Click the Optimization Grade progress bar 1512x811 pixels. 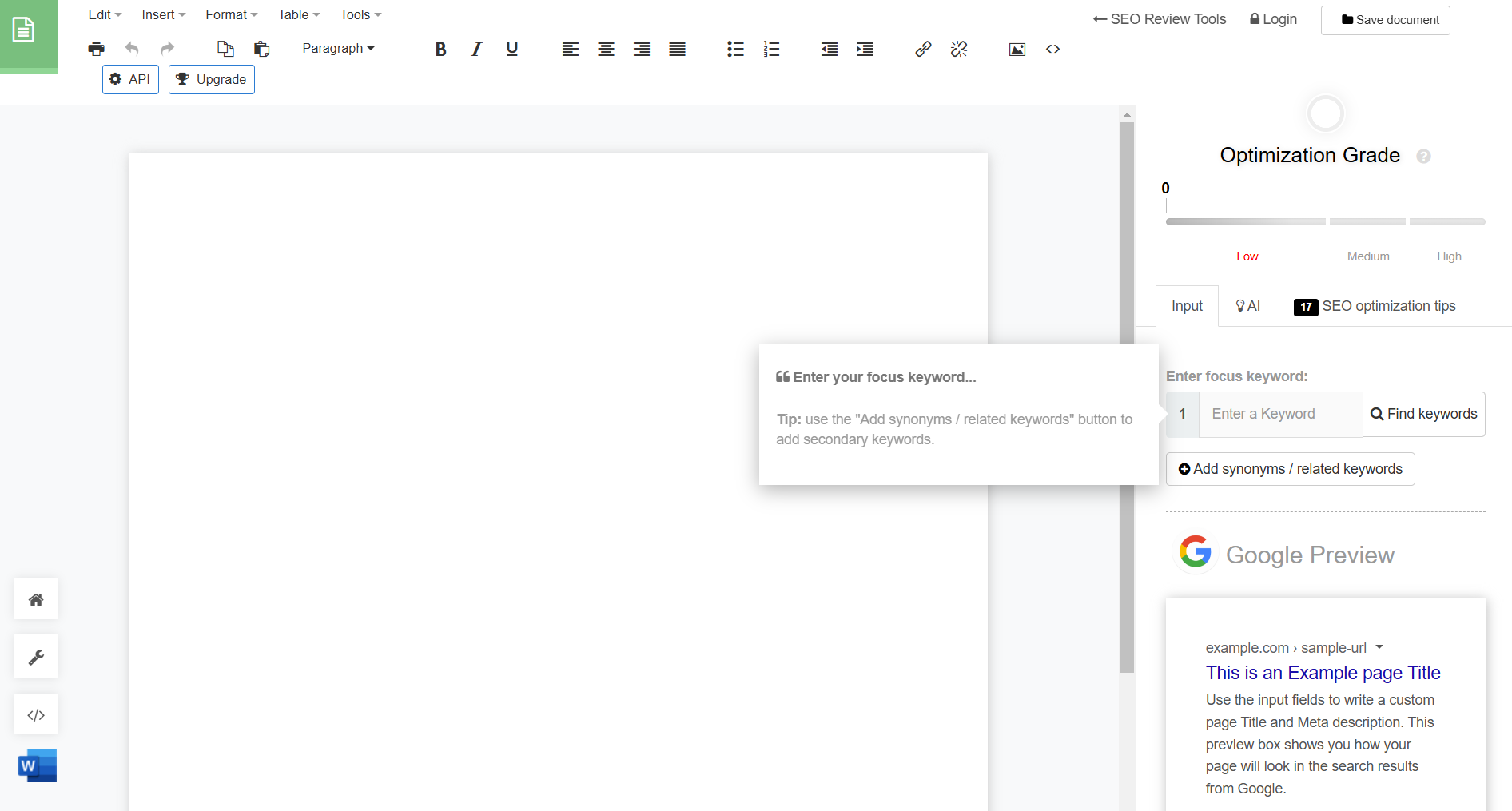point(1325,222)
